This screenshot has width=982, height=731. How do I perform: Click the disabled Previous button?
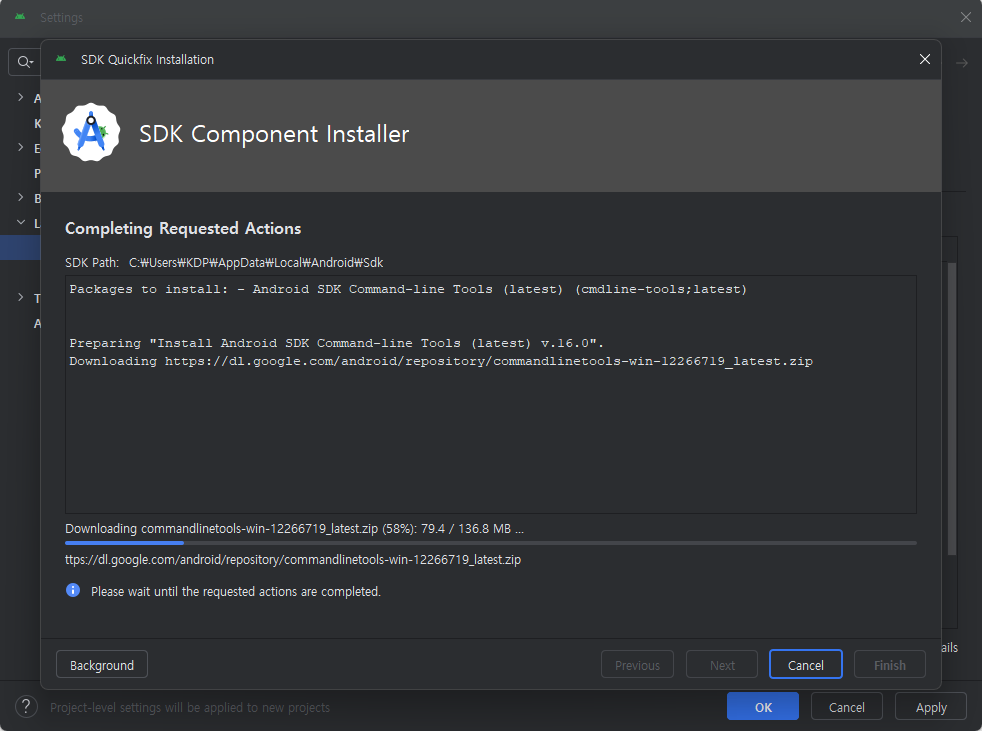(x=637, y=665)
